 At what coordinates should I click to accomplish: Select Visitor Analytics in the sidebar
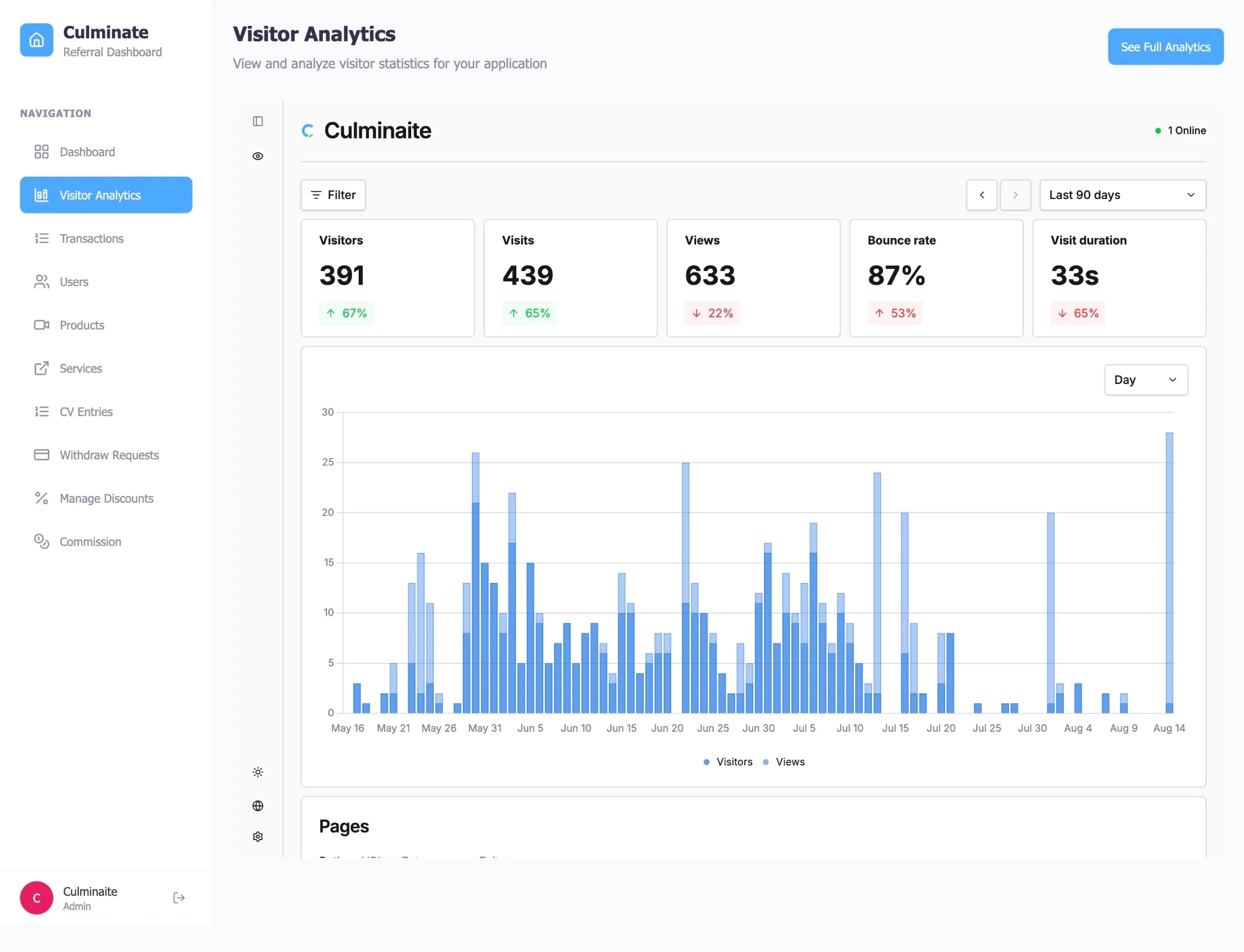pyautogui.click(x=106, y=195)
